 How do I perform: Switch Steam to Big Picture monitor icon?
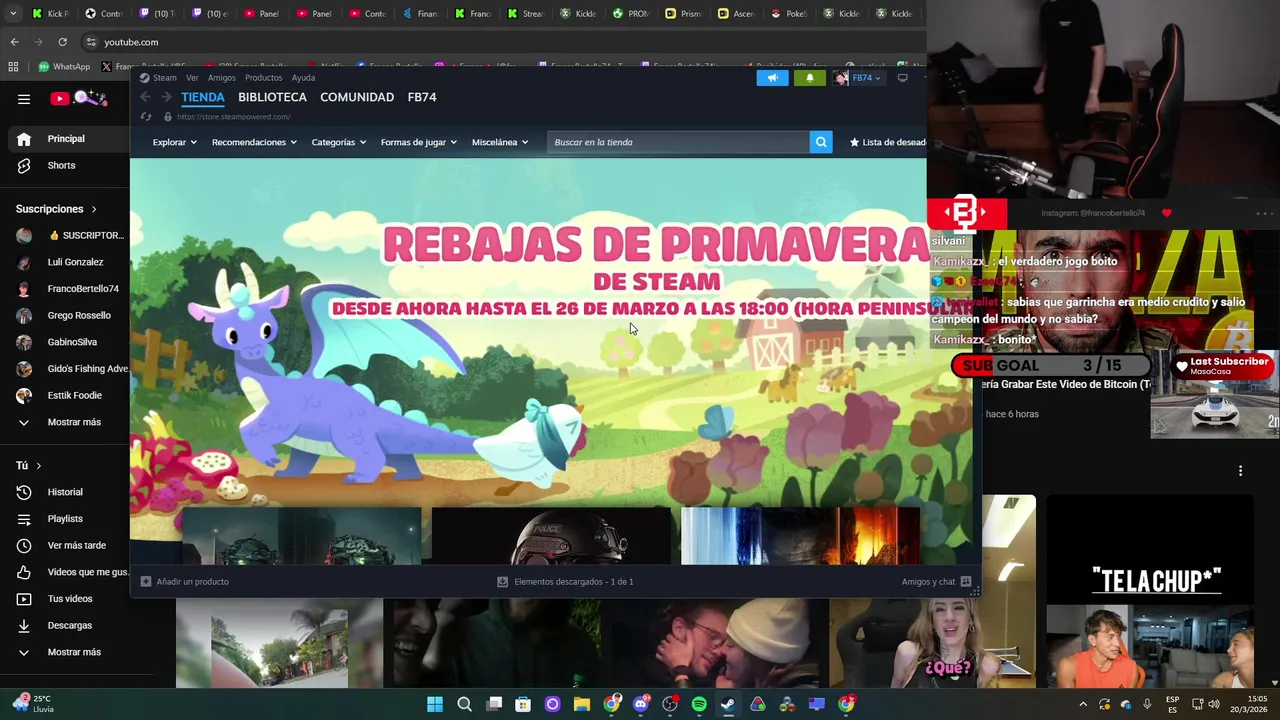click(902, 78)
